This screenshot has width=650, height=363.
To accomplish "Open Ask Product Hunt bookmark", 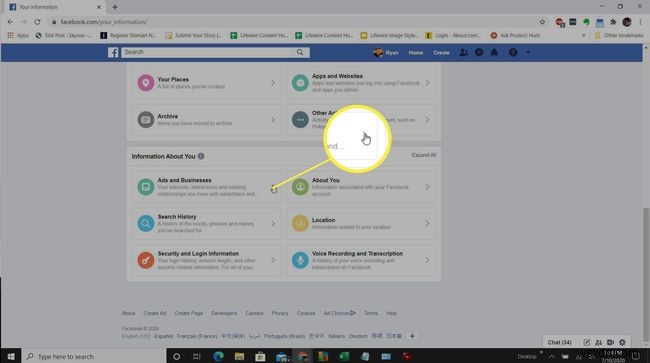I will 515,36.
